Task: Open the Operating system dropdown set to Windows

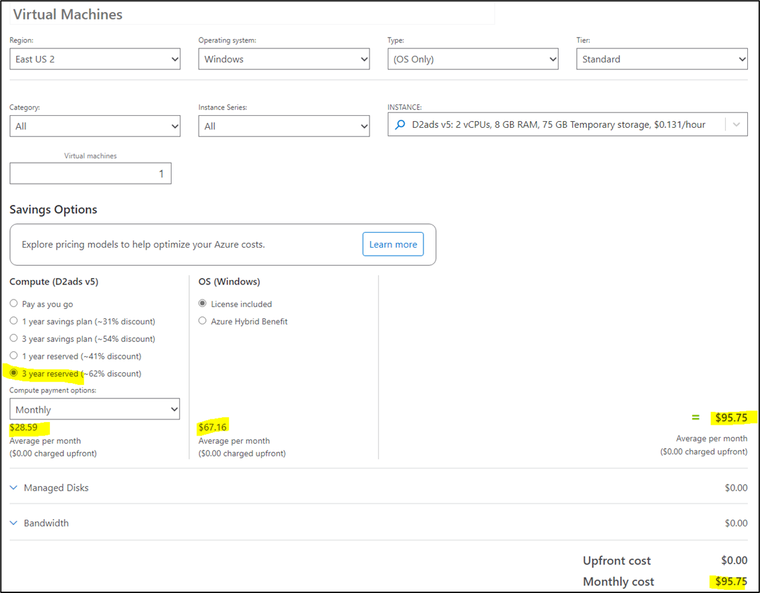Action: [284, 59]
